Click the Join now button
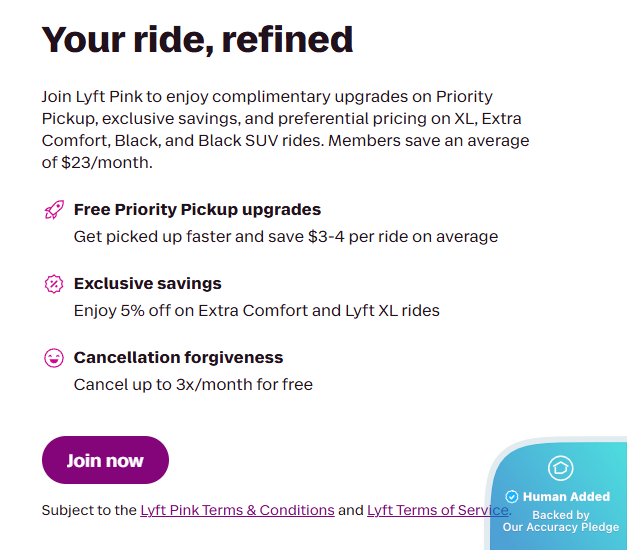 click(x=105, y=460)
